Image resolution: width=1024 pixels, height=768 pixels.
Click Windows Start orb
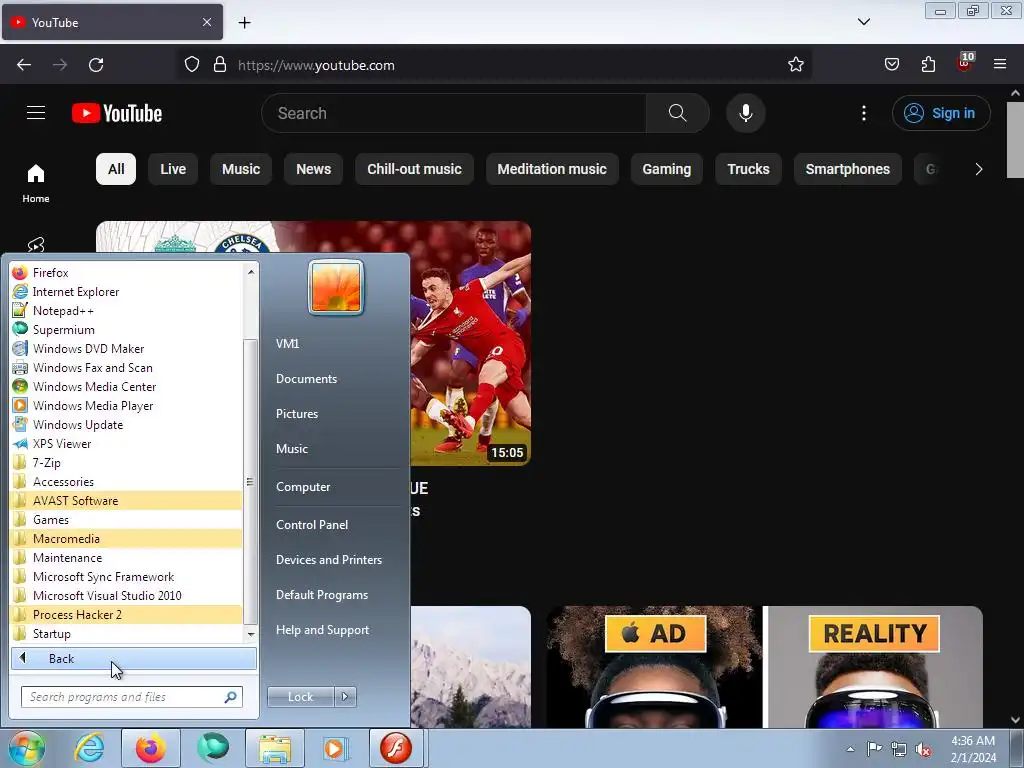pos(27,748)
